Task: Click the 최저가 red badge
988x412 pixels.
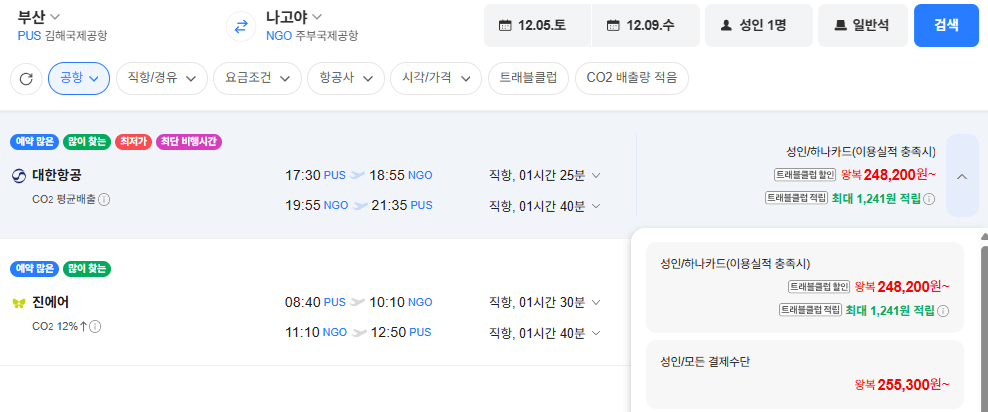Action: [x=133, y=142]
